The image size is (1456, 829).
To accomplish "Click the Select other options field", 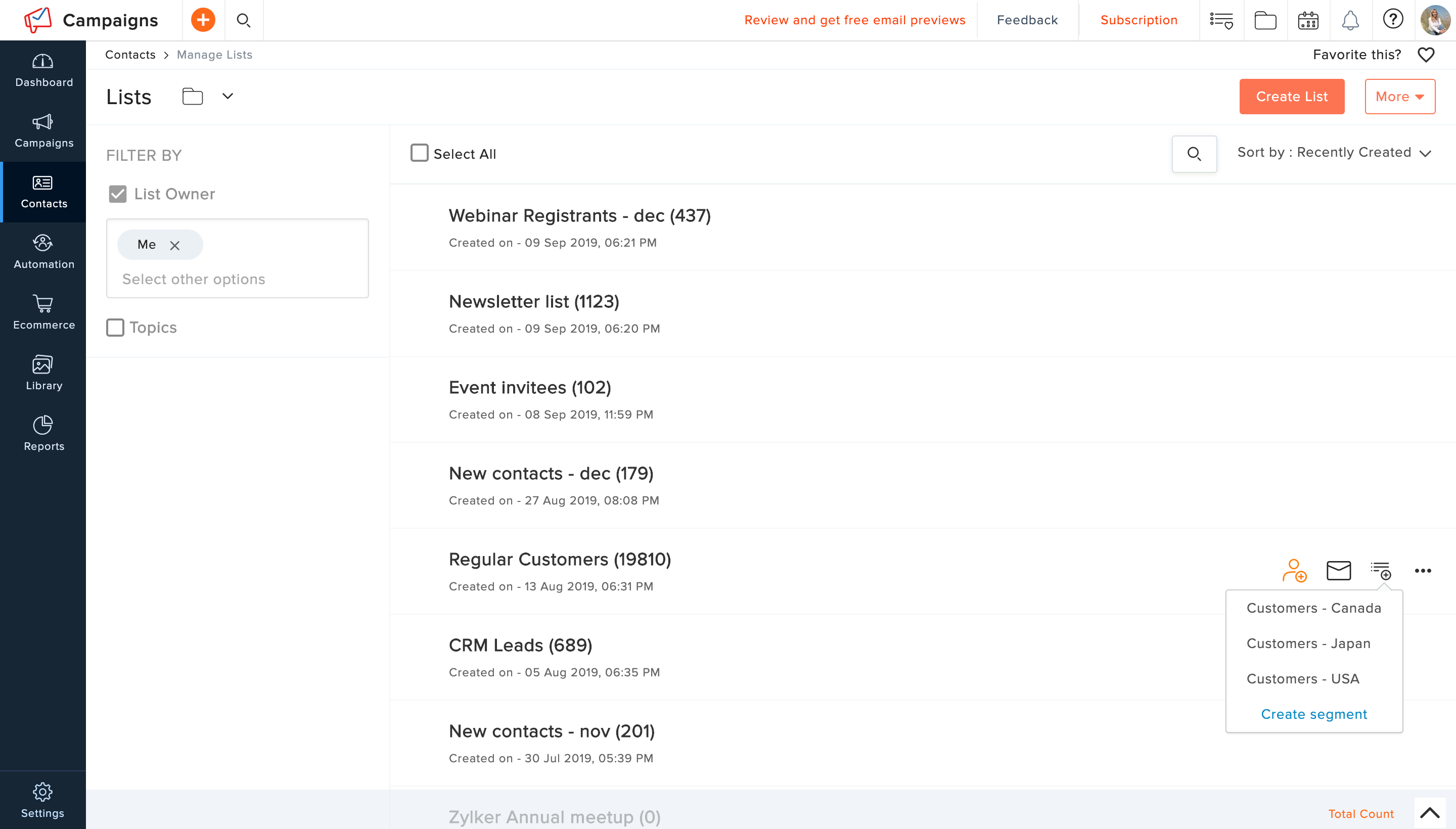I will click(x=194, y=279).
